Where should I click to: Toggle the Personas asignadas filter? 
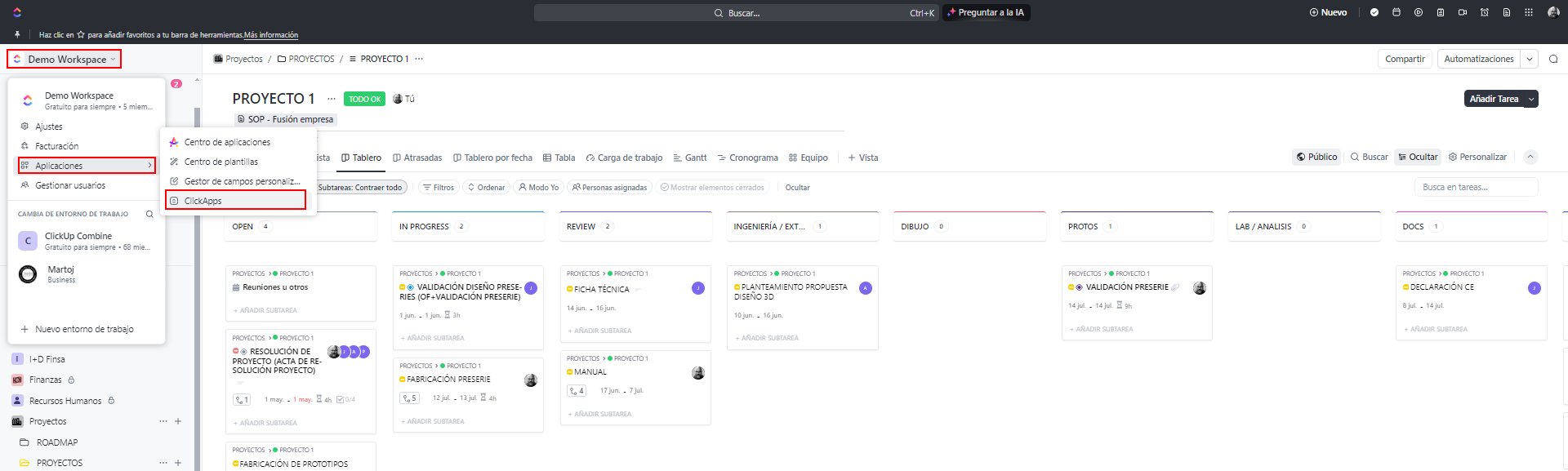[x=609, y=188]
